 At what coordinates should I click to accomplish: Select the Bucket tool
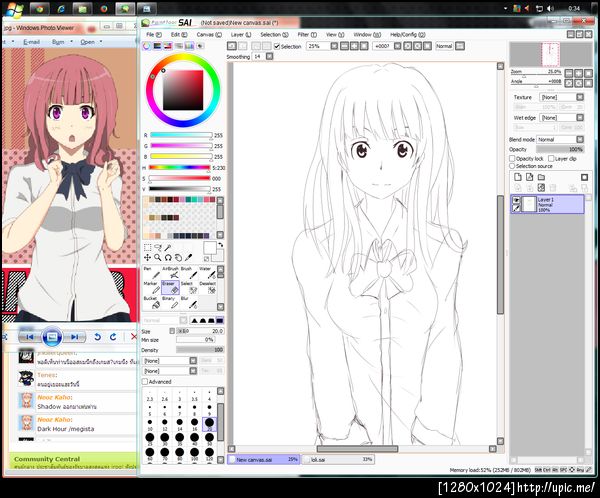(x=151, y=302)
